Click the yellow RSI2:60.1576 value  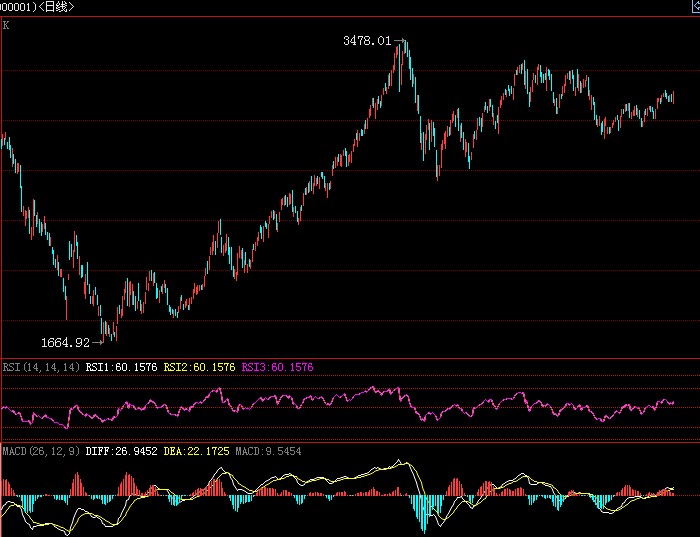pos(199,367)
